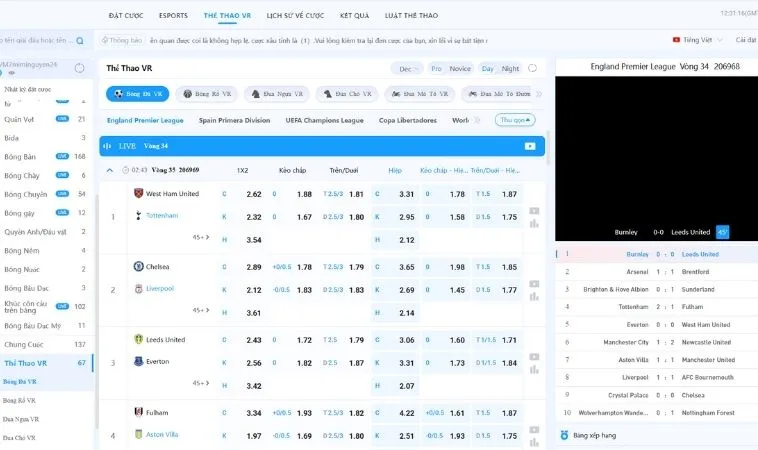This screenshot has height=450, width=758.
Task: Click the Chelsea club crest
Action: (x=138, y=266)
